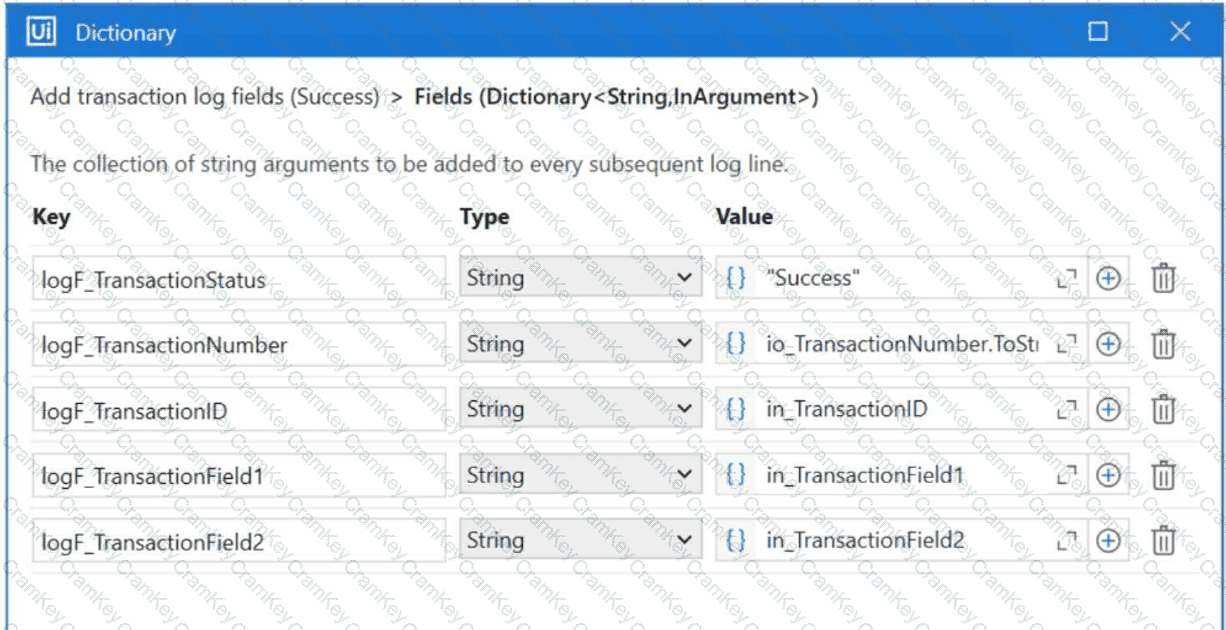
Task: Open the Type dropdown for logF_TransactionNumber
Action: pyautogui.click(x=581, y=344)
